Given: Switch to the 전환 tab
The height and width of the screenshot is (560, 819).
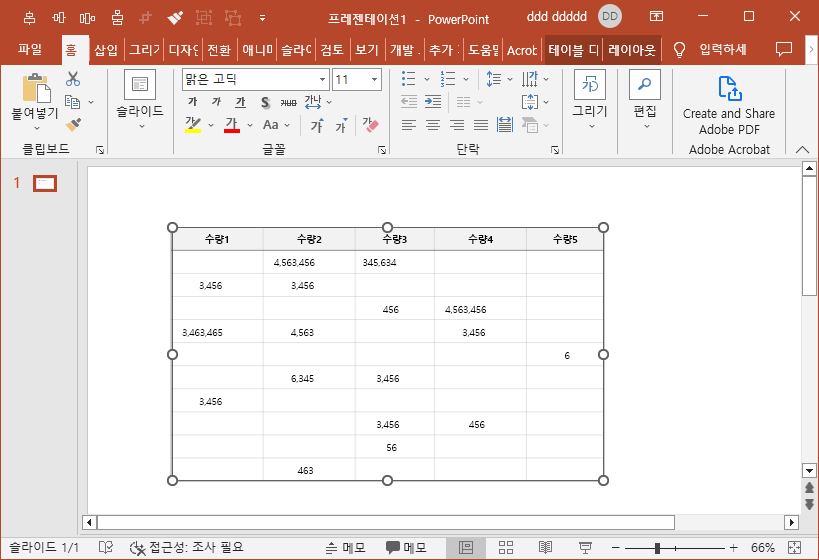Looking at the screenshot, I should [x=219, y=50].
